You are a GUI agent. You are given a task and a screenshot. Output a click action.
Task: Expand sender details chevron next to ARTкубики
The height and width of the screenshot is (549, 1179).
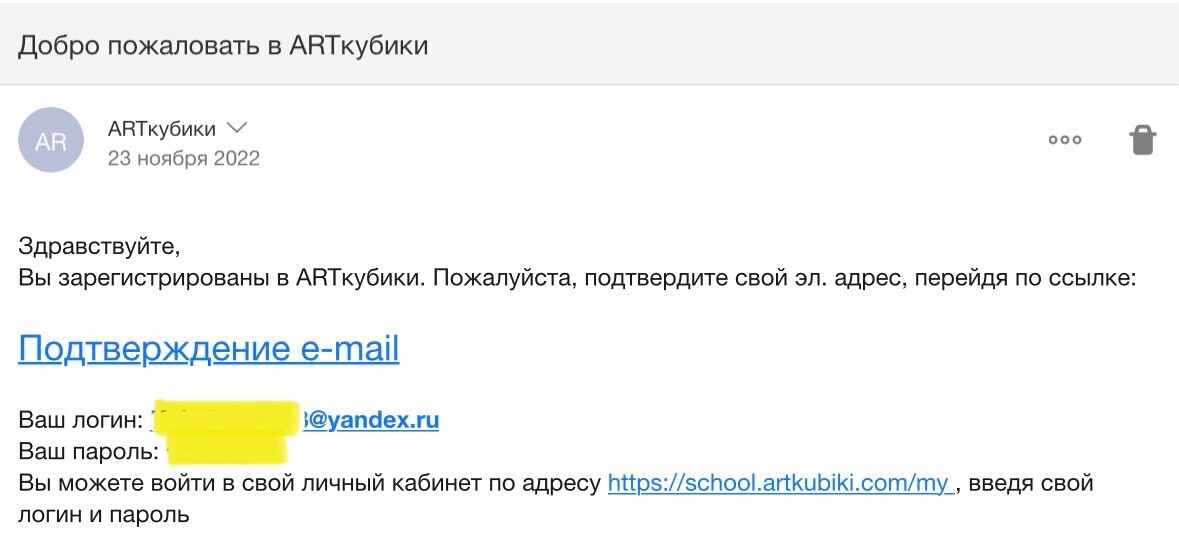[x=237, y=128]
